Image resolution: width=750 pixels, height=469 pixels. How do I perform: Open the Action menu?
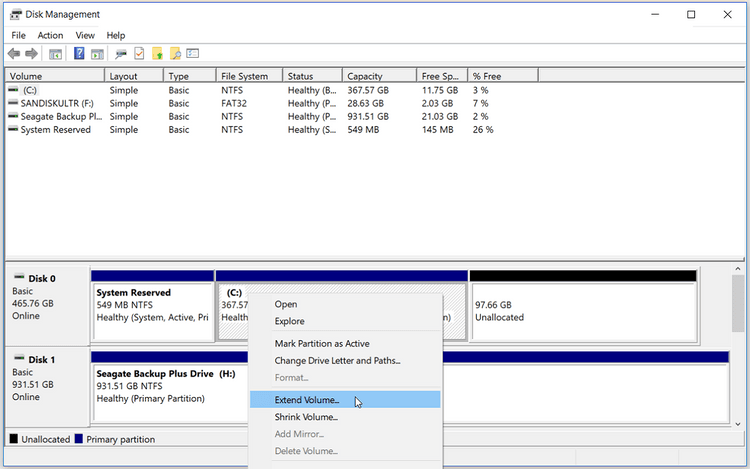[x=50, y=35]
